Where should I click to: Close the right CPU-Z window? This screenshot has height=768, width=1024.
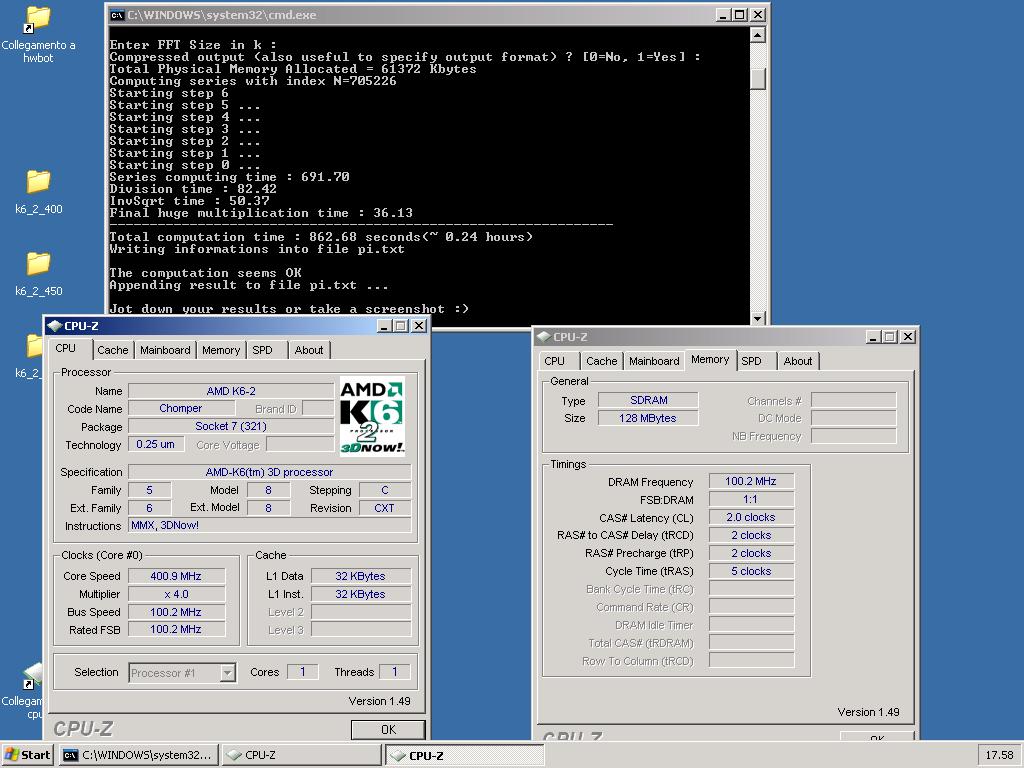click(x=908, y=337)
